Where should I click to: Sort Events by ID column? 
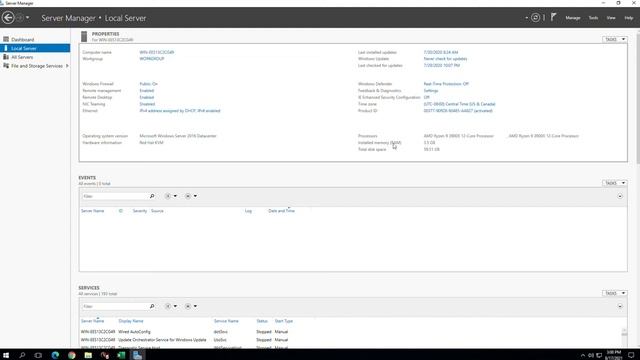[120, 211]
